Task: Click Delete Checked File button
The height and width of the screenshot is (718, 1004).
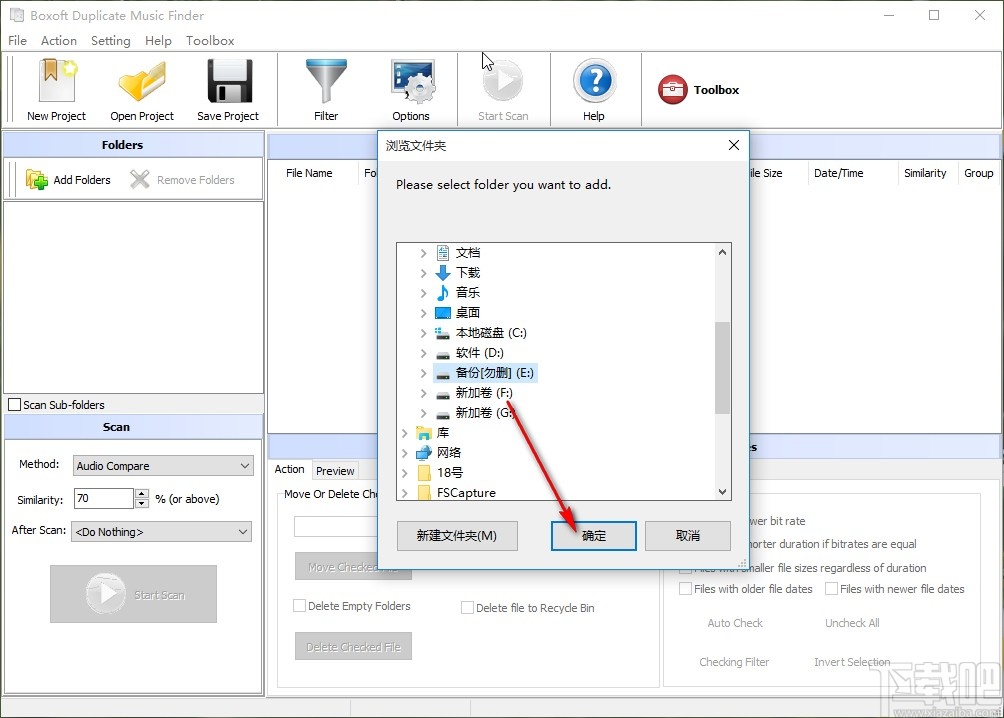Action: point(353,646)
